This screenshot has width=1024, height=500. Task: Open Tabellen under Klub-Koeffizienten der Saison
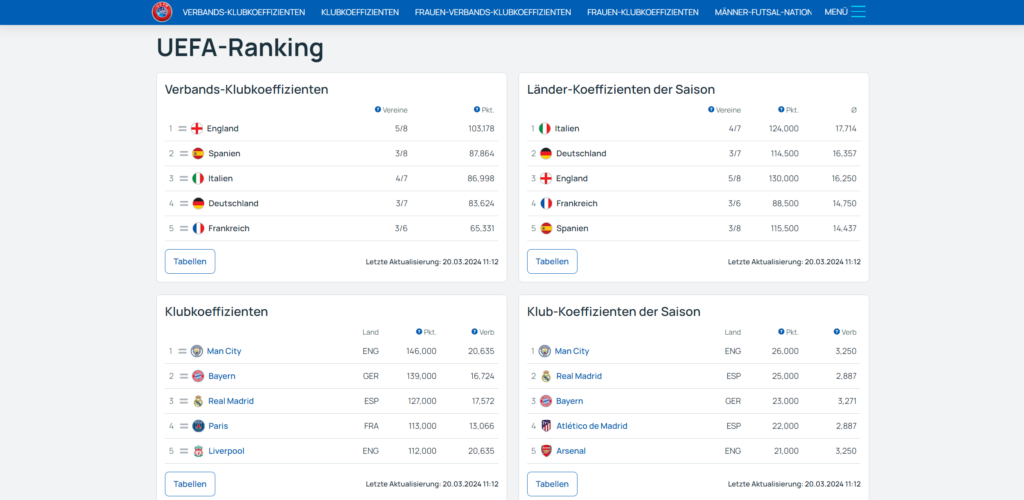coord(552,484)
